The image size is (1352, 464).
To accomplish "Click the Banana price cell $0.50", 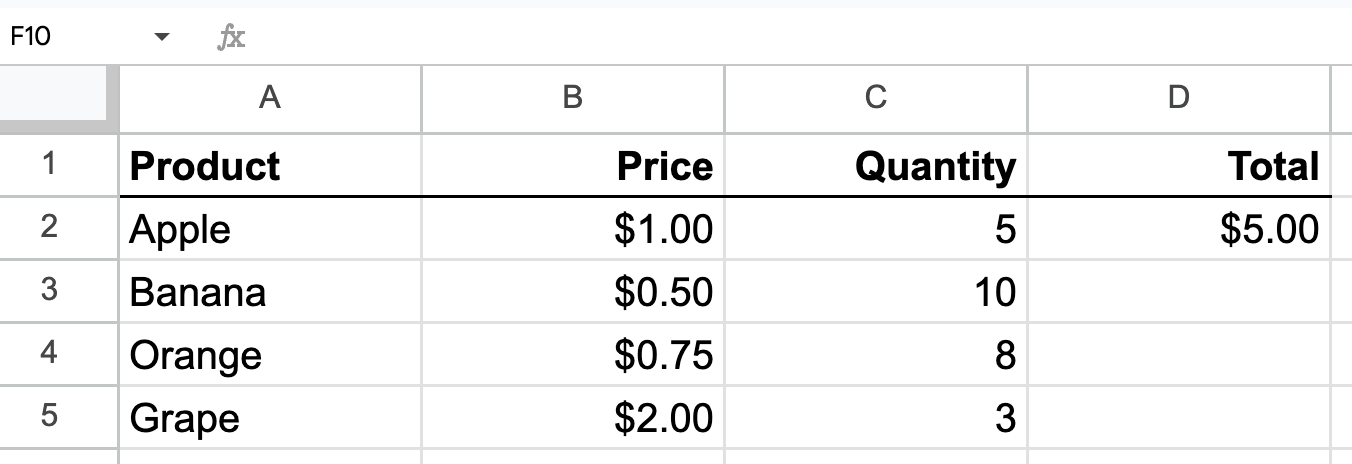I will pos(573,291).
